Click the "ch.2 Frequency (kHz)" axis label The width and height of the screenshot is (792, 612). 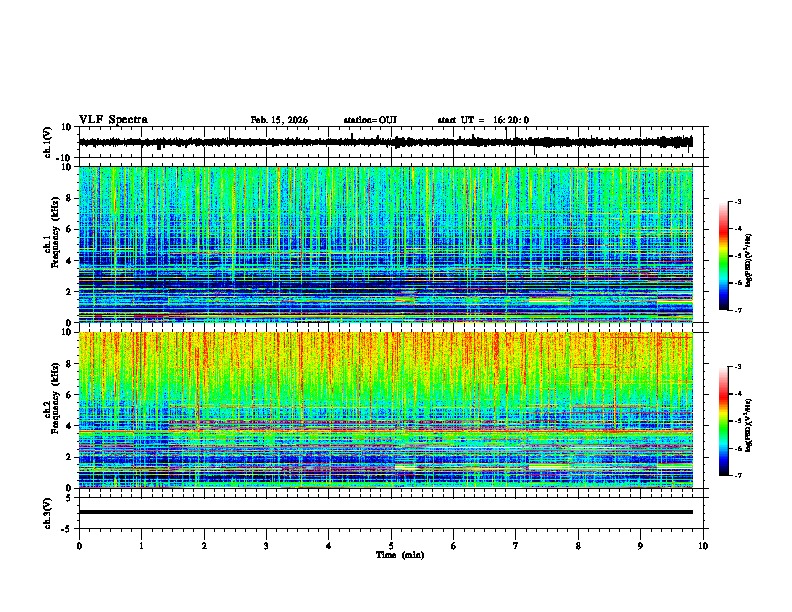(51, 398)
